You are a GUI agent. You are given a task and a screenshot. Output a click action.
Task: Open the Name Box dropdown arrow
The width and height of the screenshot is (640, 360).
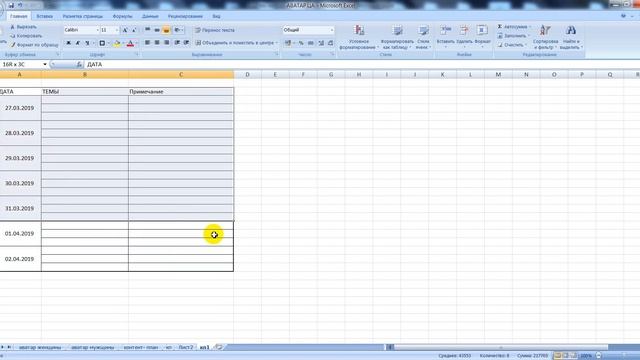point(44,64)
